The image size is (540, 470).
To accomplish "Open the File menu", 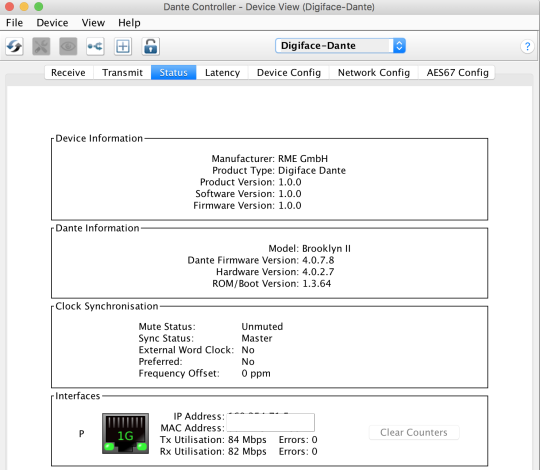I will pyautogui.click(x=14, y=23).
